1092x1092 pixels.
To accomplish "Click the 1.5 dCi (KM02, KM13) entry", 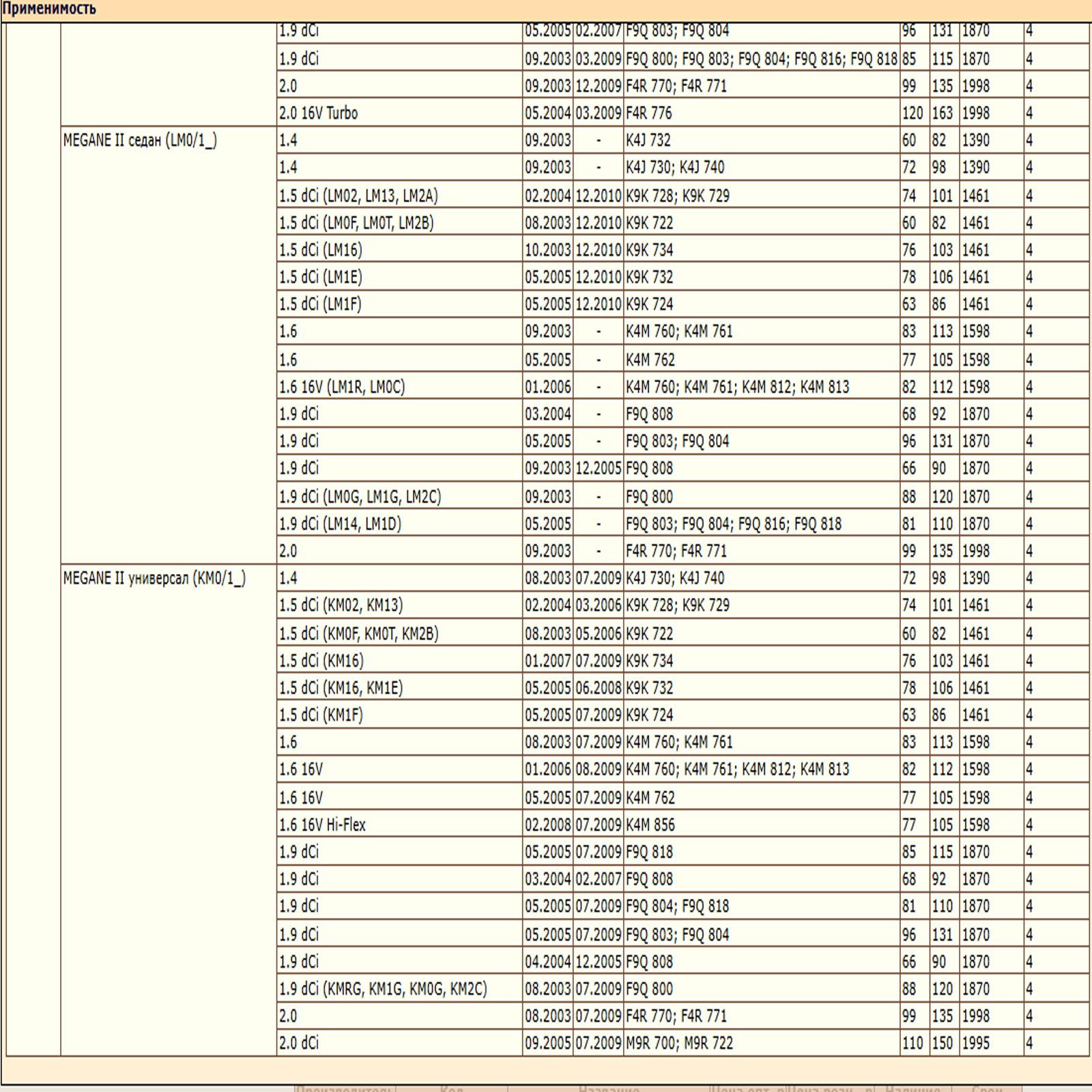I will (x=341, y=605).
